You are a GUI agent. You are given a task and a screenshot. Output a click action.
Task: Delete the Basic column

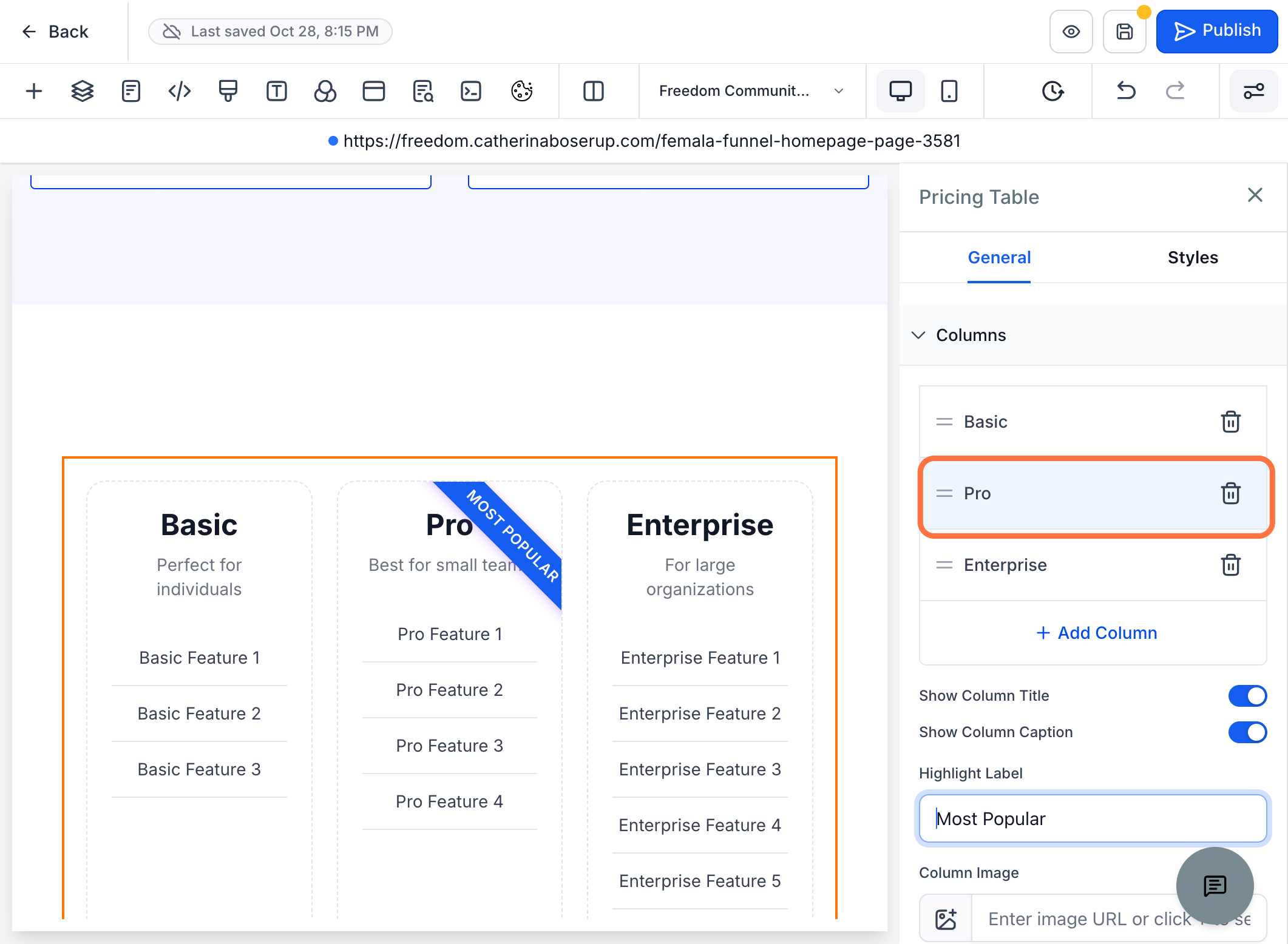pos(1231,422)
